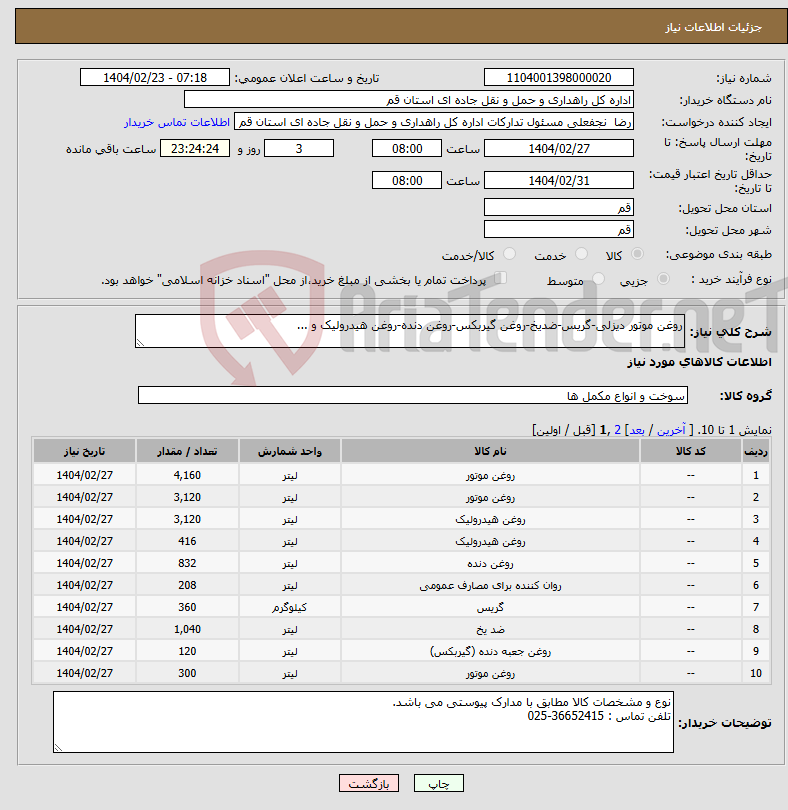Select the کالا radio button

point(638,254)
